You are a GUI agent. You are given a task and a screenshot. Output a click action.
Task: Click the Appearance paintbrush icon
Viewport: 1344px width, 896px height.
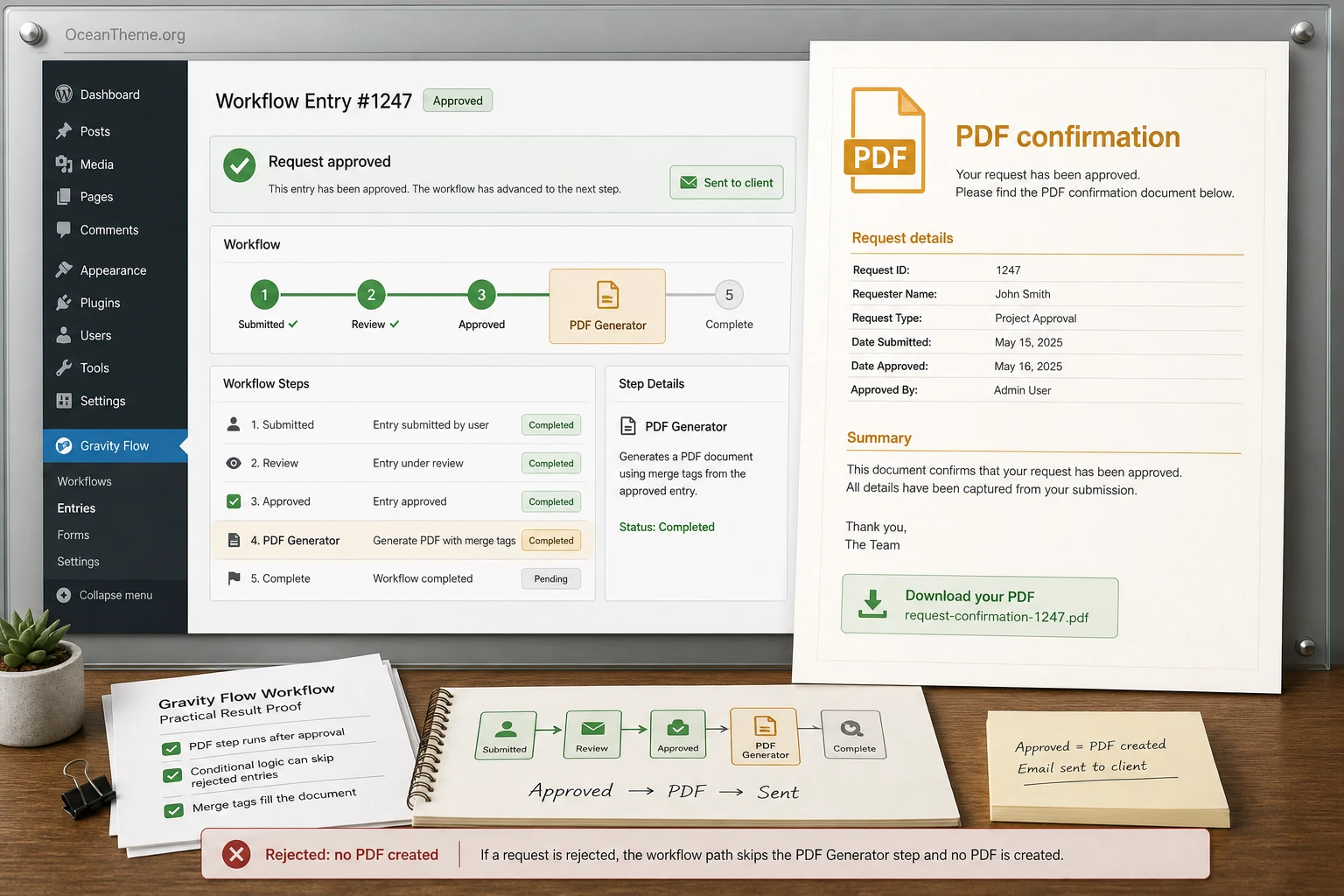(x=64, y=269)
